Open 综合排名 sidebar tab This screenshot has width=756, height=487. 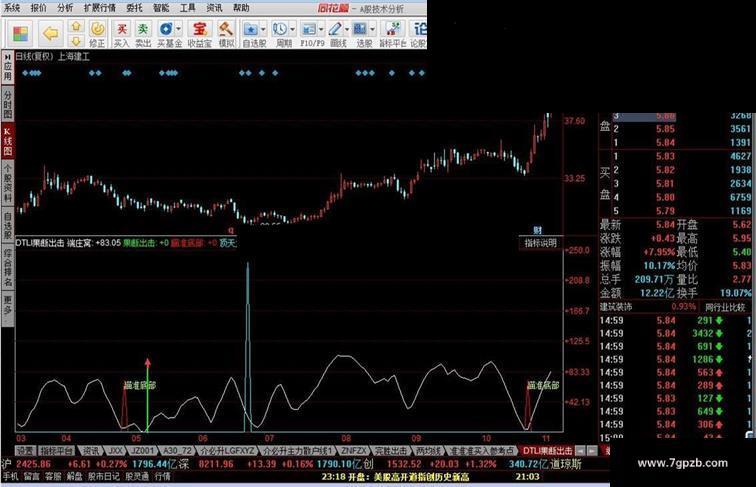7,267
